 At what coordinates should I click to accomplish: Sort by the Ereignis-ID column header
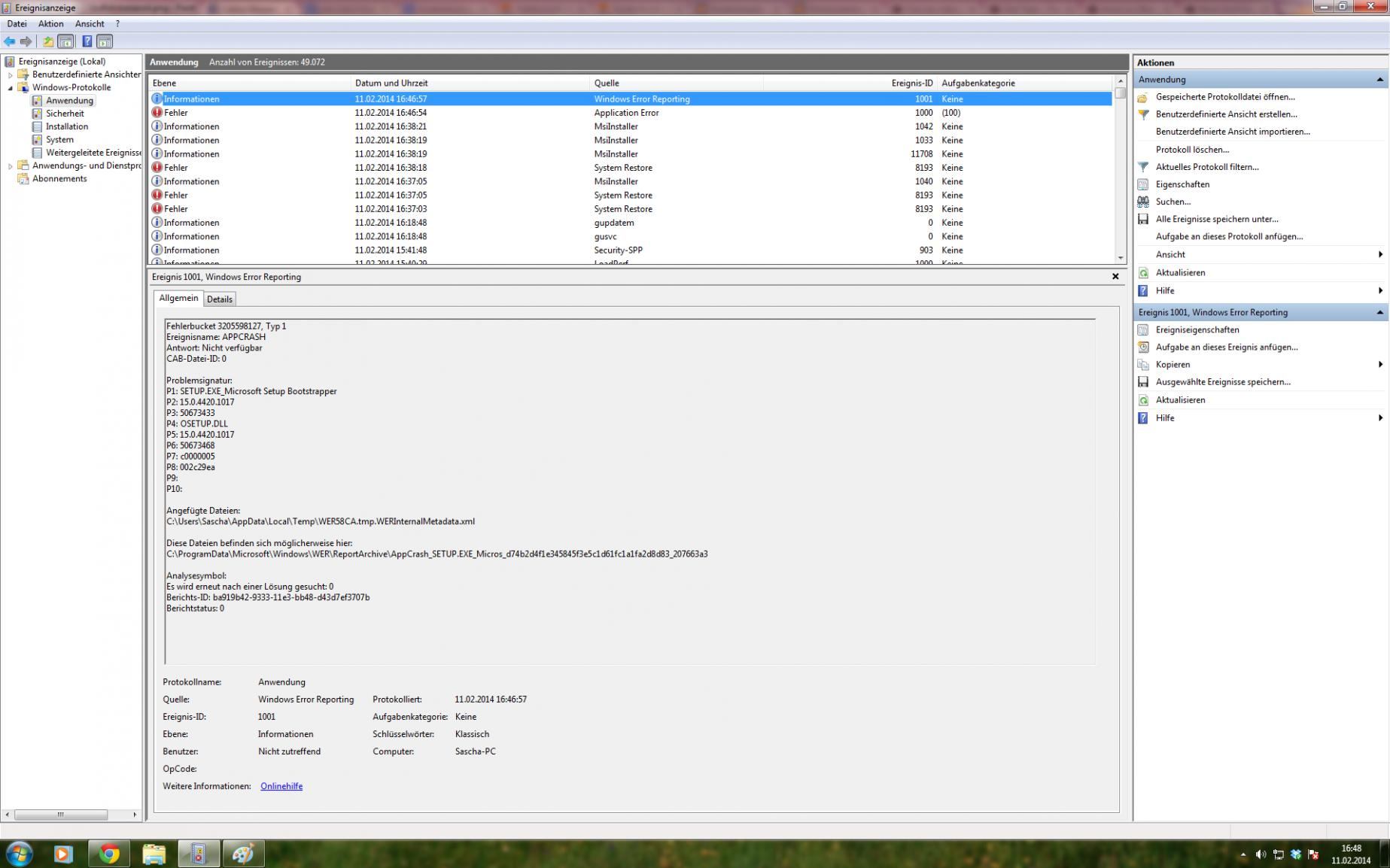[850, 83]
